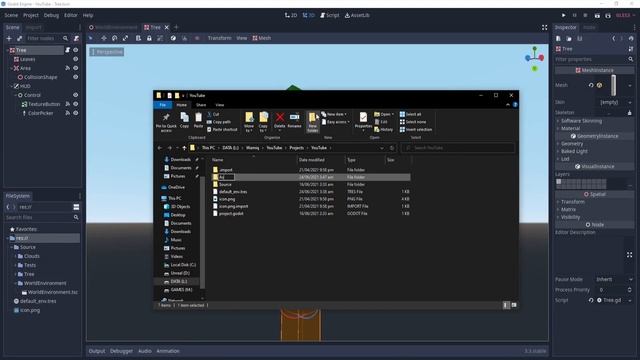Click the viewport distraction-free expand icon
The height and width of the screenshot is (360, 640).
coord(544,27)
